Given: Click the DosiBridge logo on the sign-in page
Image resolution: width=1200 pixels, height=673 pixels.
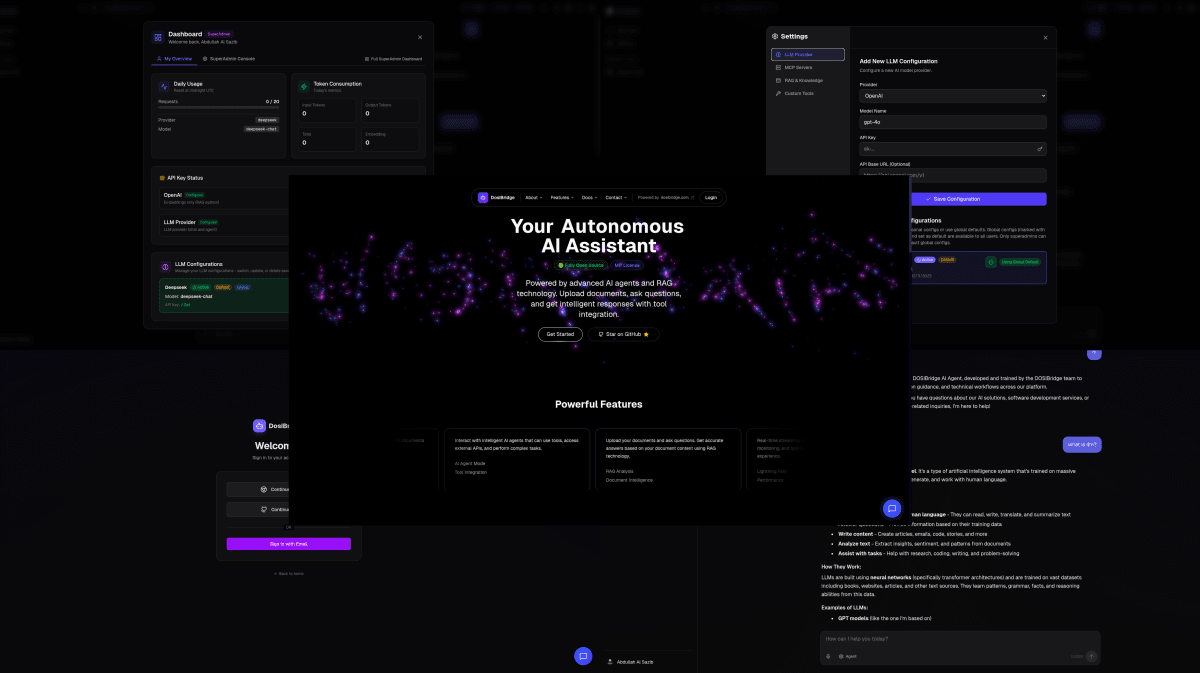Looking at the screenshot, I should pyautogui.click(x=259, y=425).
